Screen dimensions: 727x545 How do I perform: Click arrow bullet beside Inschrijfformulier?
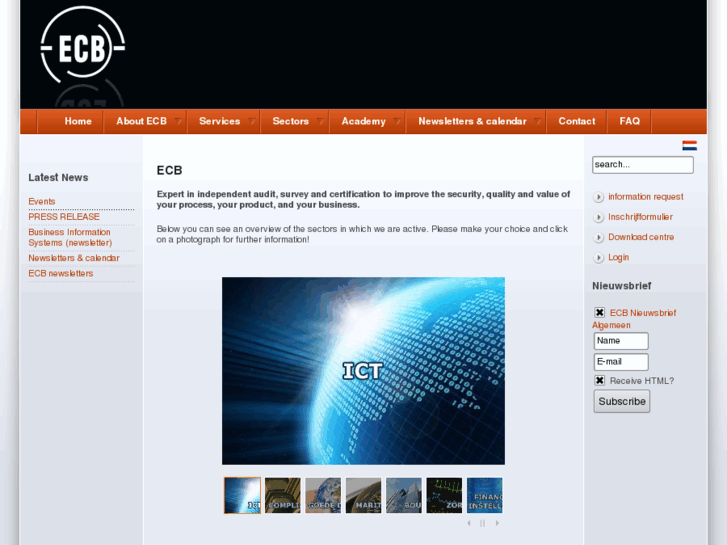coord(598,217)
